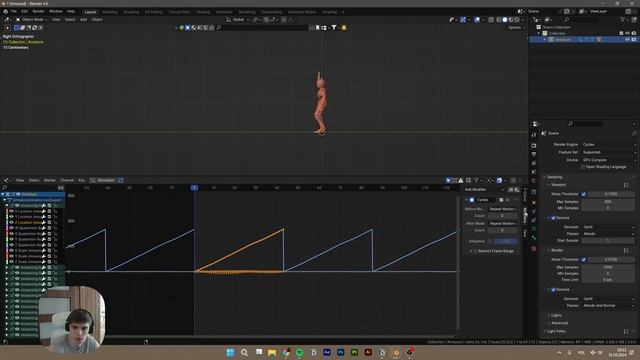Toggle X-ray mode in the viewport
Image resolution: width=640 pixels, height=360 pixels.
(x=491, y=20)
